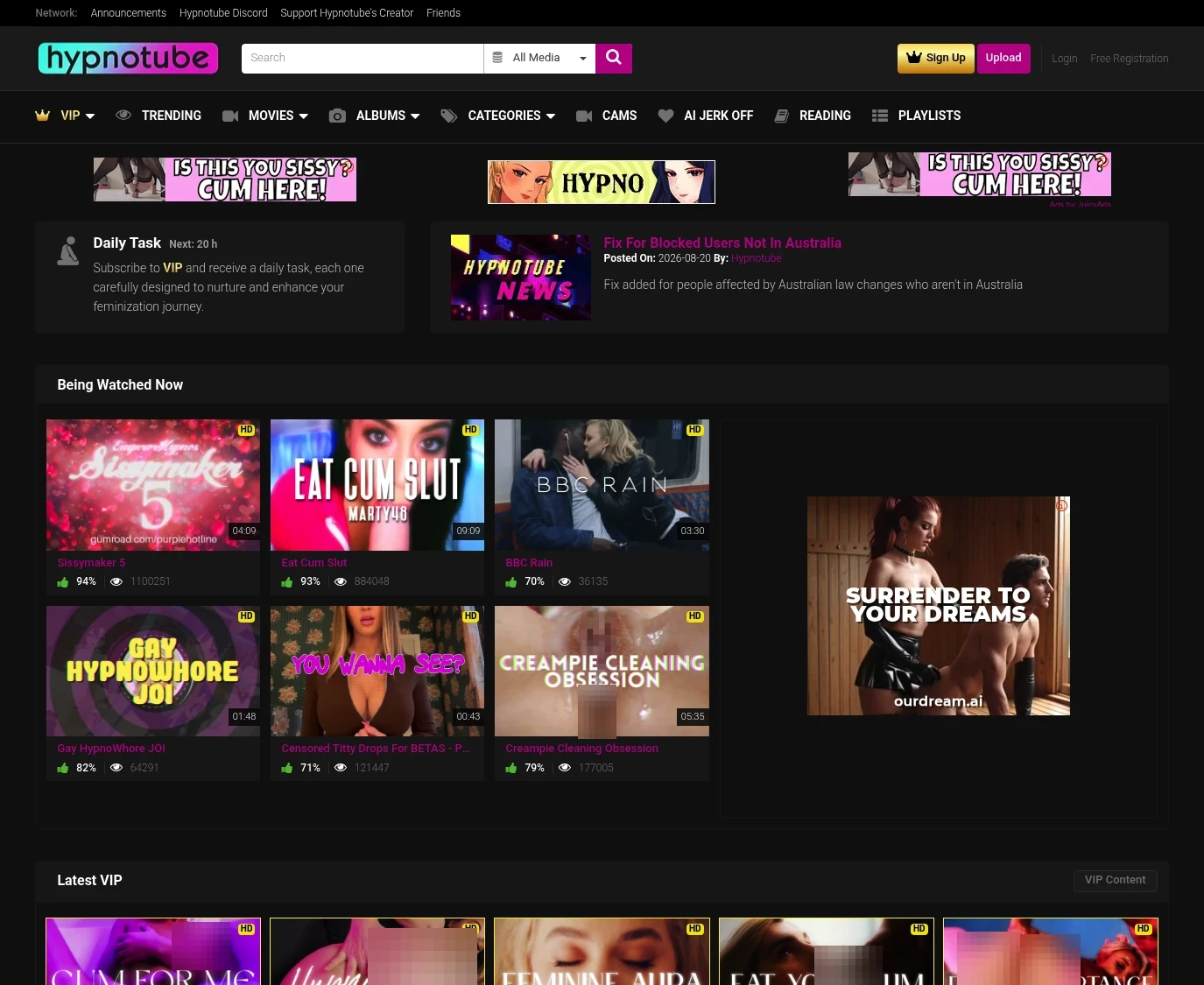Click the Daily Task kneeling figure icon
This screenshot has width=1204, height=985.
click(68, 250)
